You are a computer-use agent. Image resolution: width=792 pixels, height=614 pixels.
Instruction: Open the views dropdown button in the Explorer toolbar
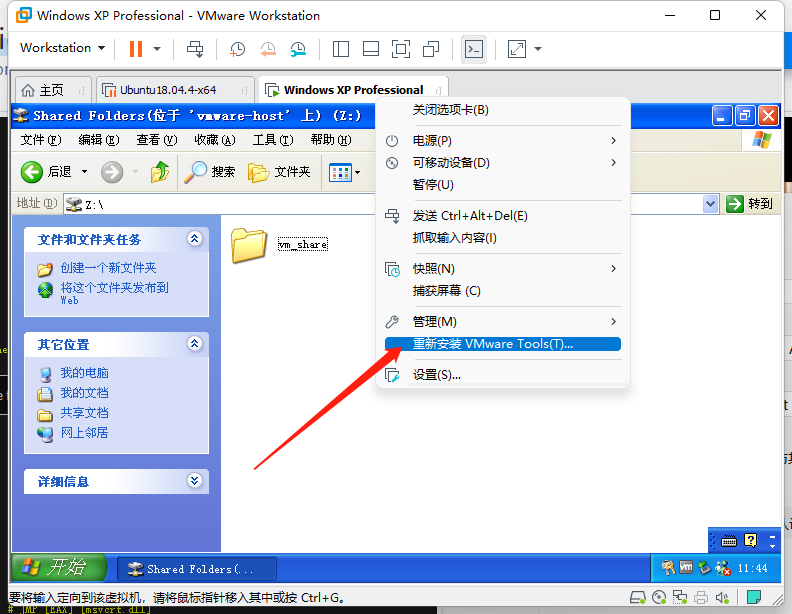tap(344, 173)
